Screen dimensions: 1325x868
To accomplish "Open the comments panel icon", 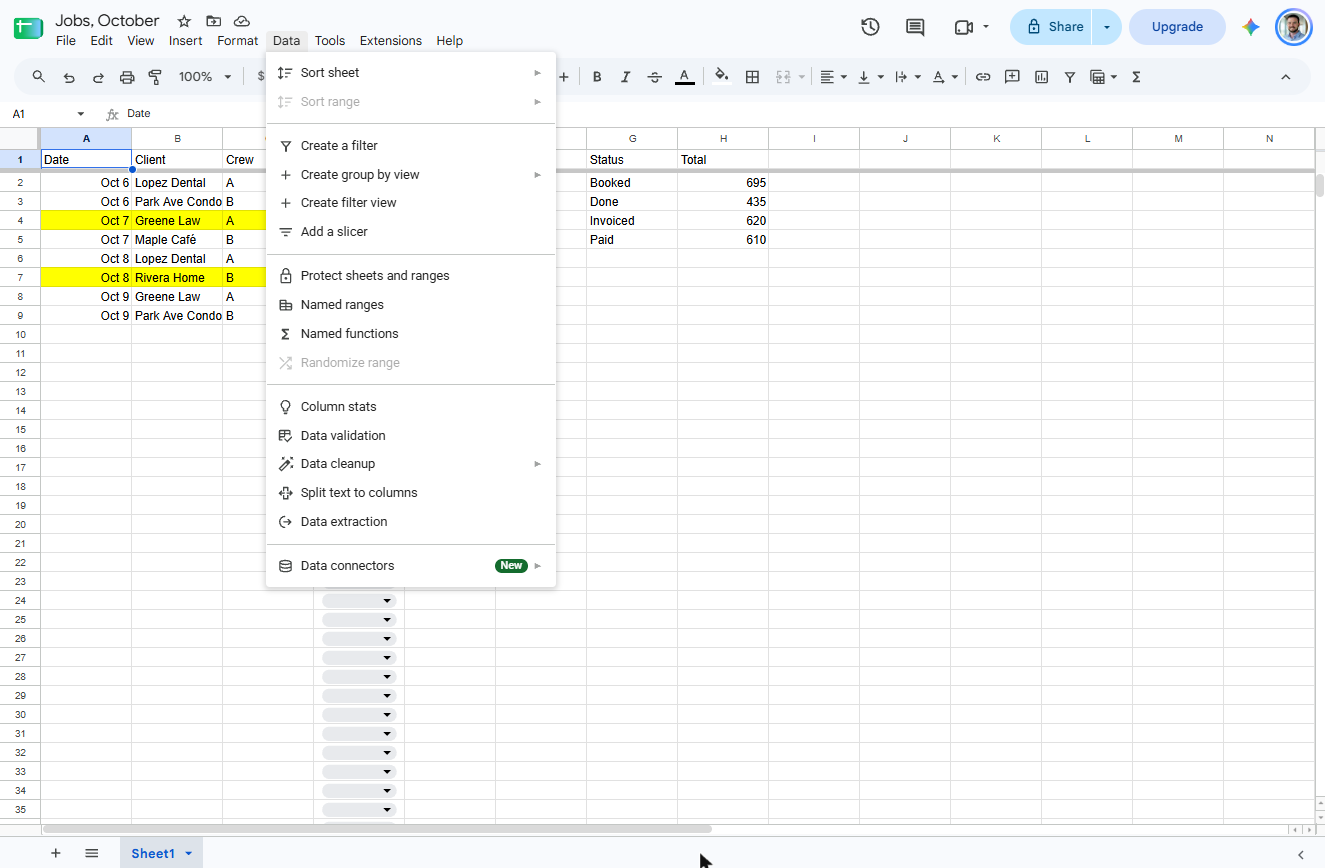I will [915, 27].
